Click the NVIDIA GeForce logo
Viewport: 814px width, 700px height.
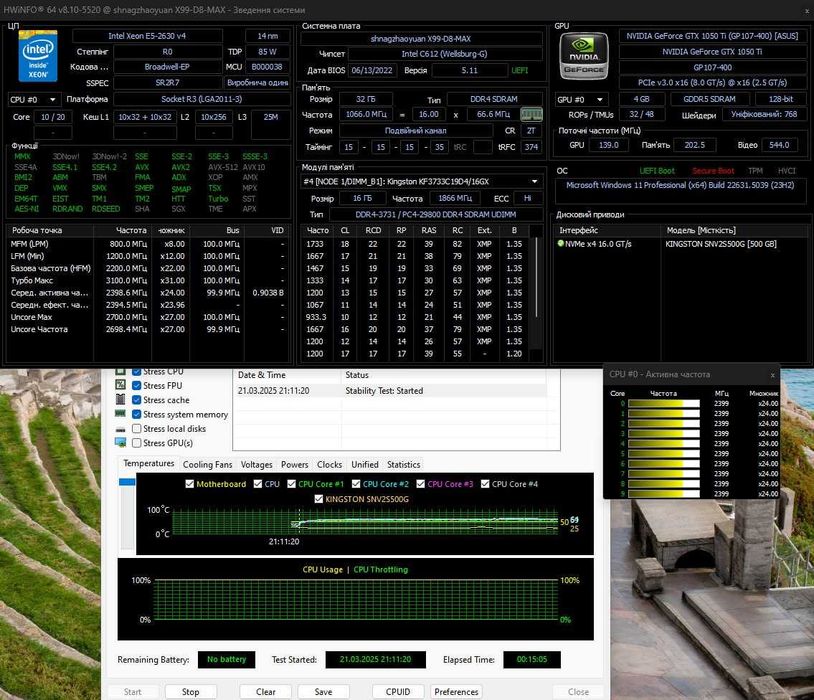pos(584,56)
